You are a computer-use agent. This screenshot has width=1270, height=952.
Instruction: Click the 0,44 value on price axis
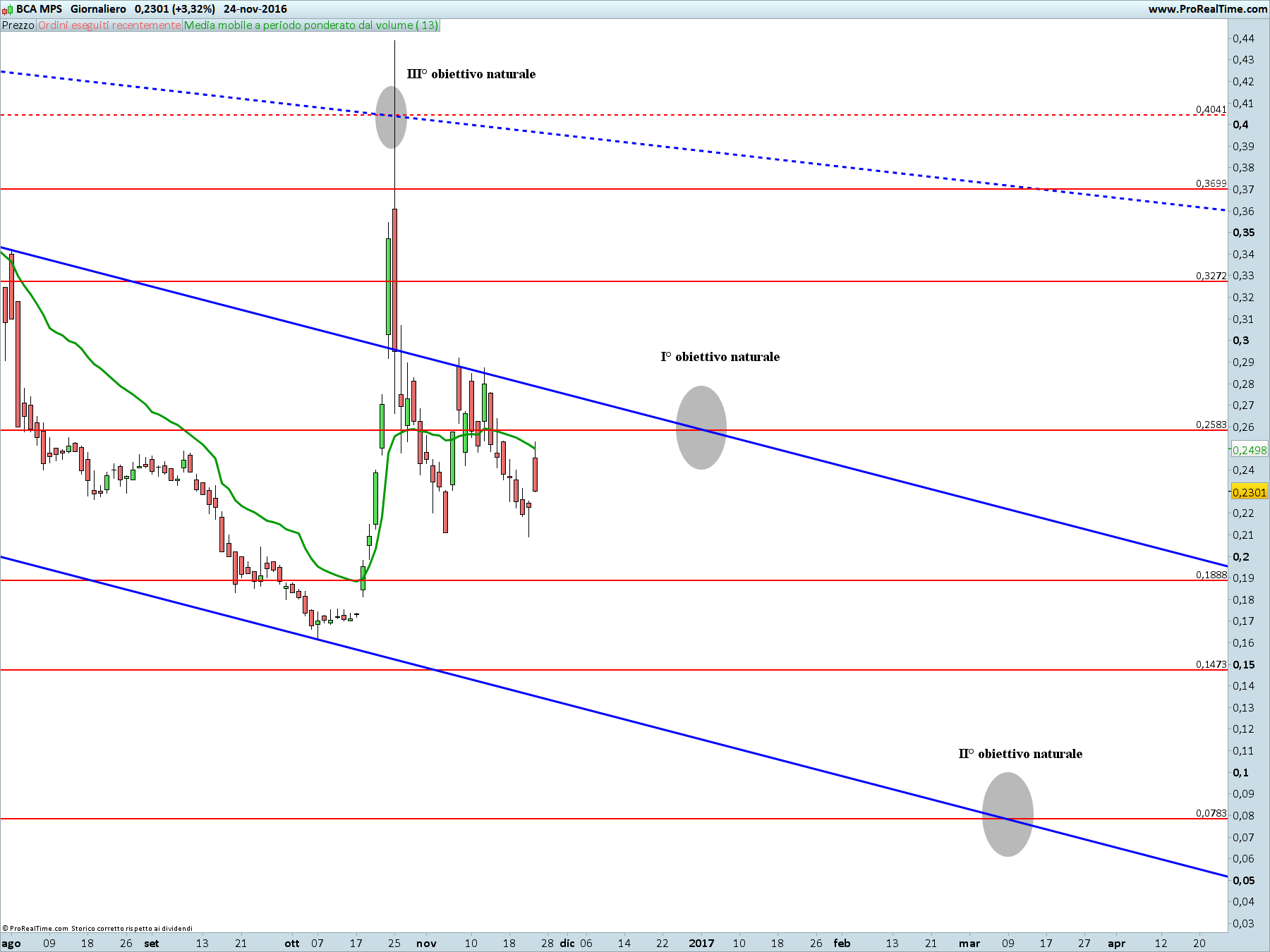[1243, 38]
